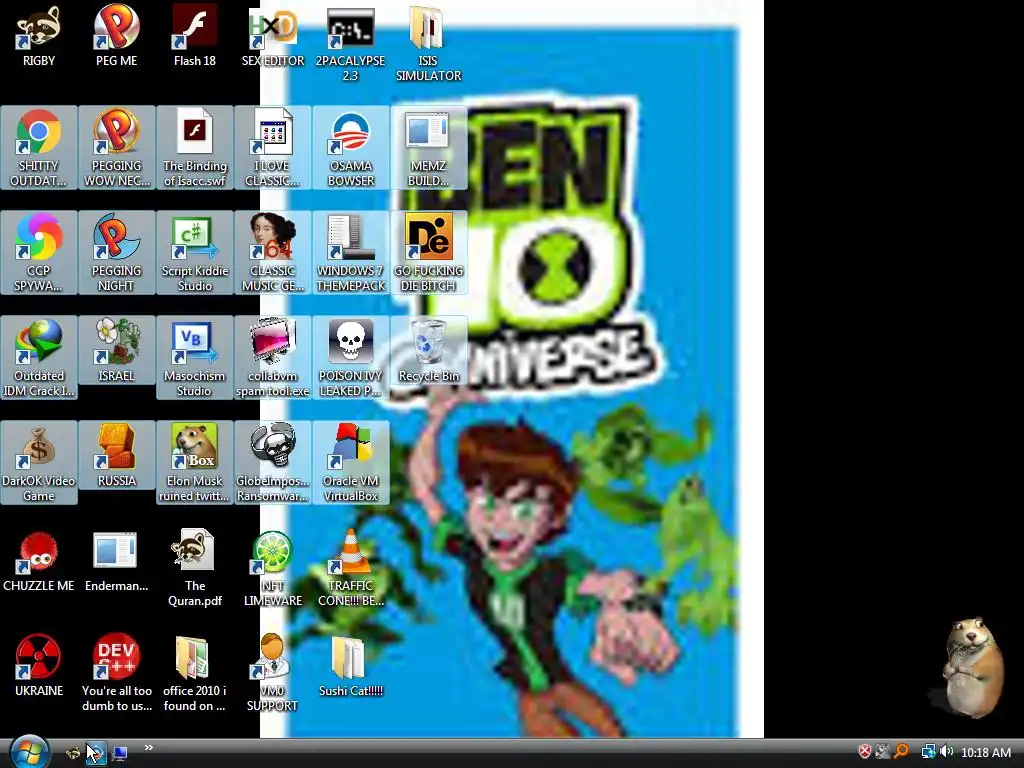The width and height of the screenshot is (1024, 768).
Task: Open the NFT LIMEWARE lime shortcut
Action: tap(272, 568)
